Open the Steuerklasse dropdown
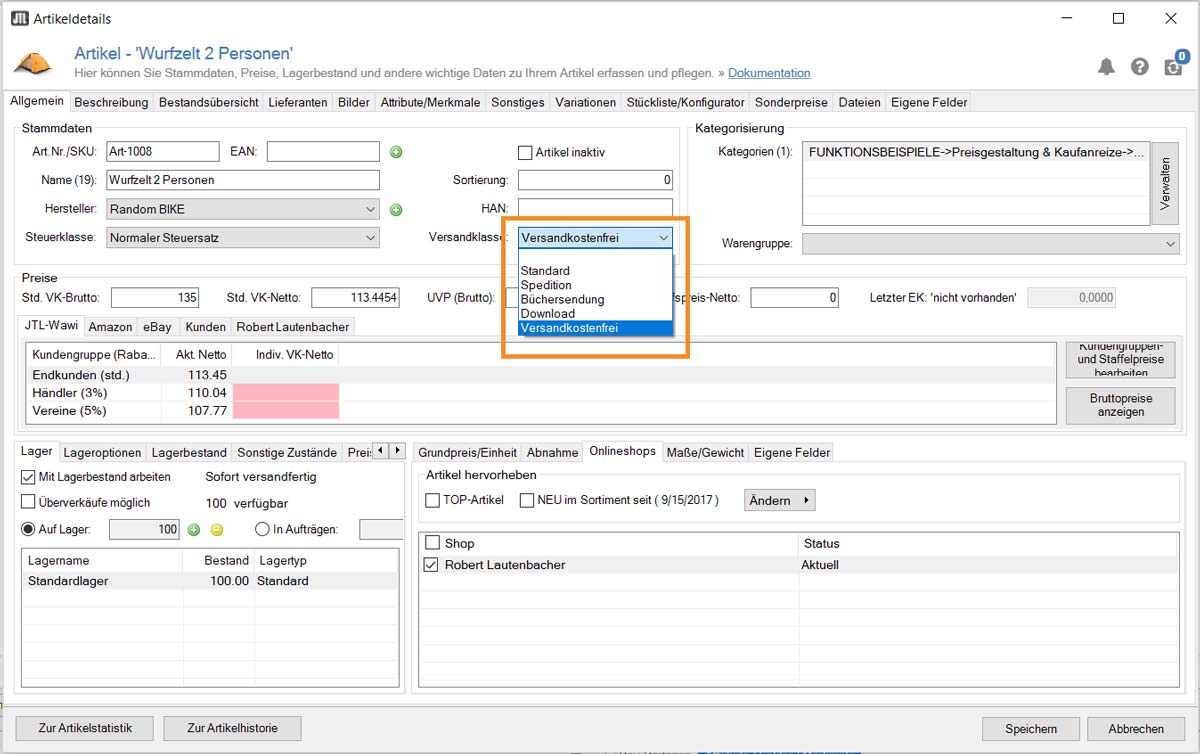Viewport: 1200px width, 754px height. 243,238
